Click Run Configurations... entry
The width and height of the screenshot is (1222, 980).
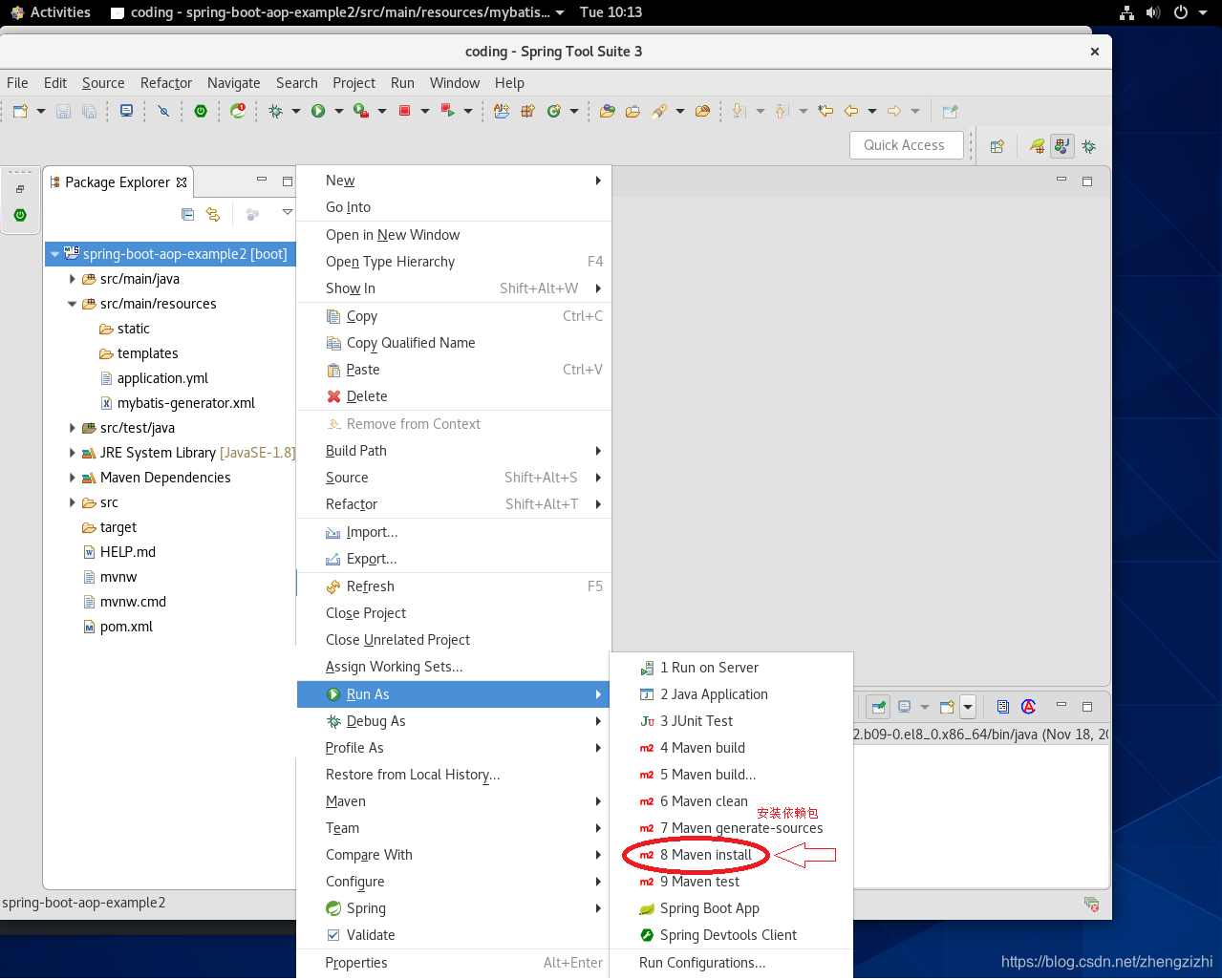(731, 963)
